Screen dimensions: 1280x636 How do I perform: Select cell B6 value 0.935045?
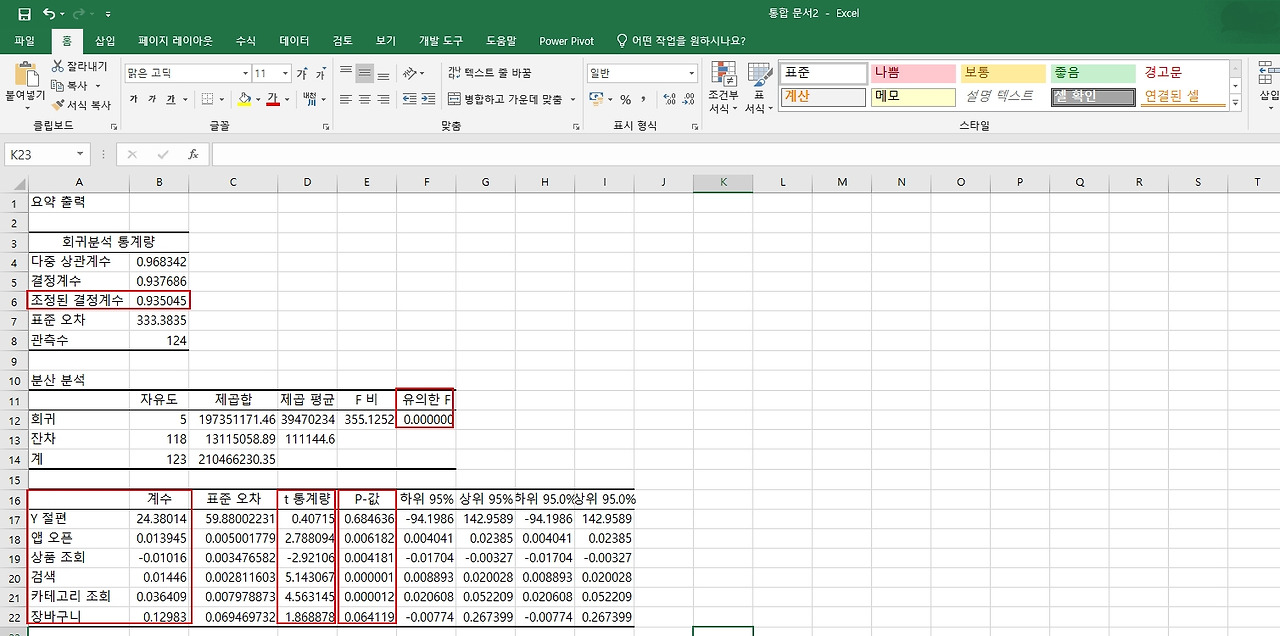[x=159, y=300]
